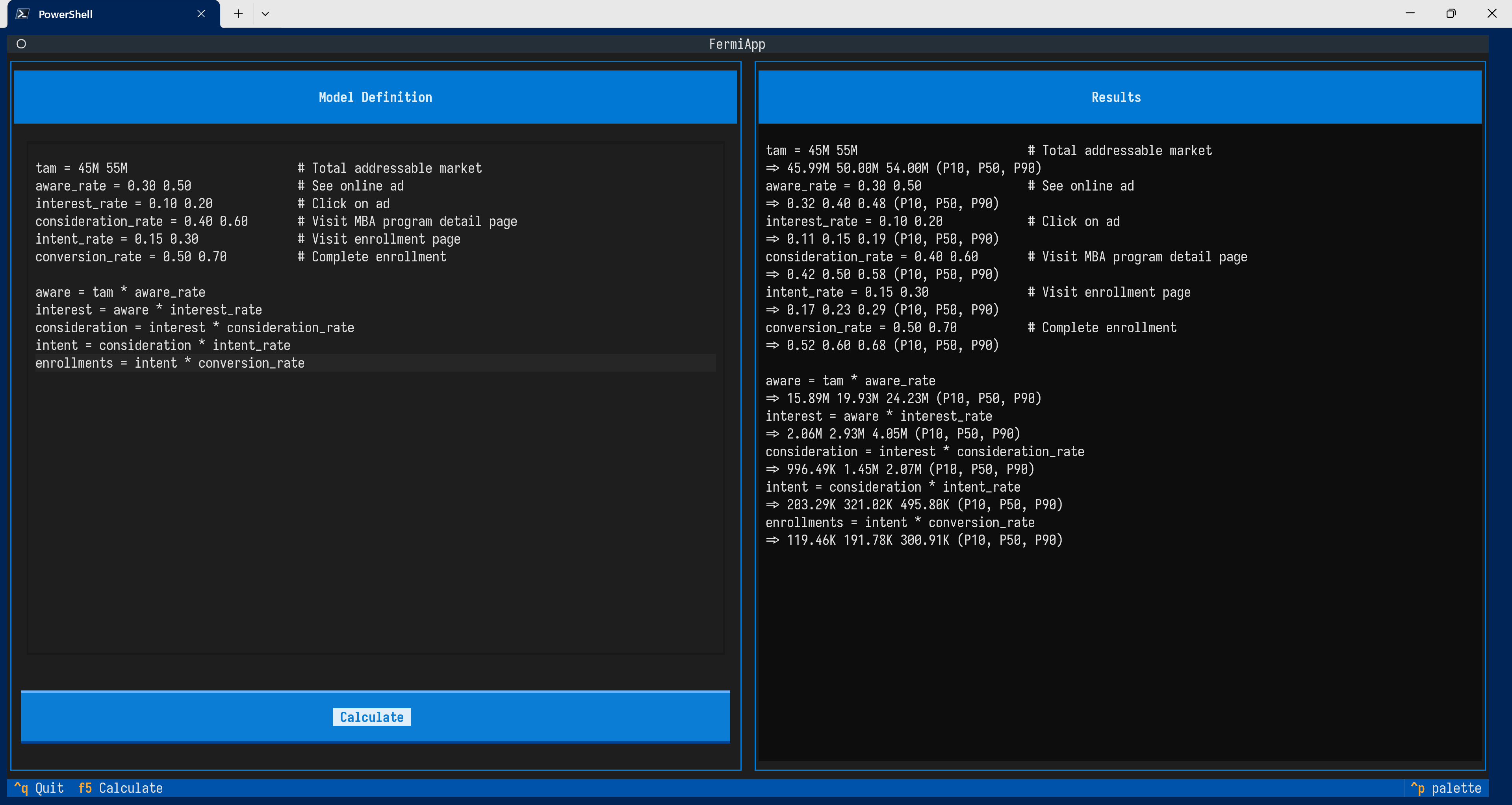Click the Model Definition header

pyautogui.click(x=375, y=97)
